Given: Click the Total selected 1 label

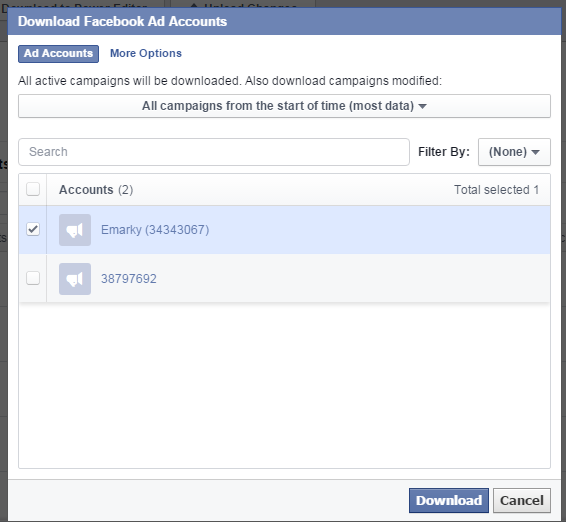Looking at the screenshot, I should click(x=496, y=190).
